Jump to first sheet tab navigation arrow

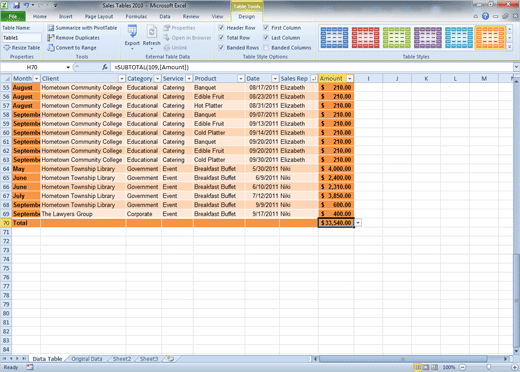click(x=5, y=359)
